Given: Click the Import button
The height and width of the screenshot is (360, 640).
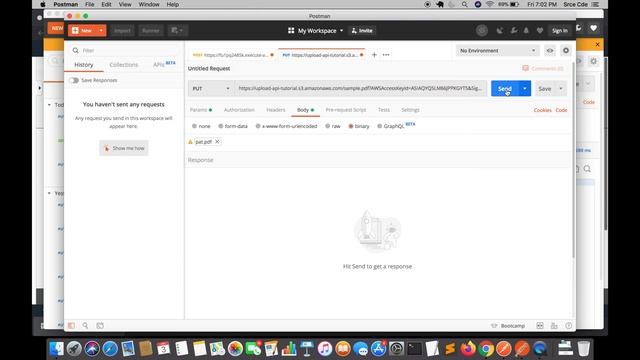Looking at the screenshot, I should (122, 31).
